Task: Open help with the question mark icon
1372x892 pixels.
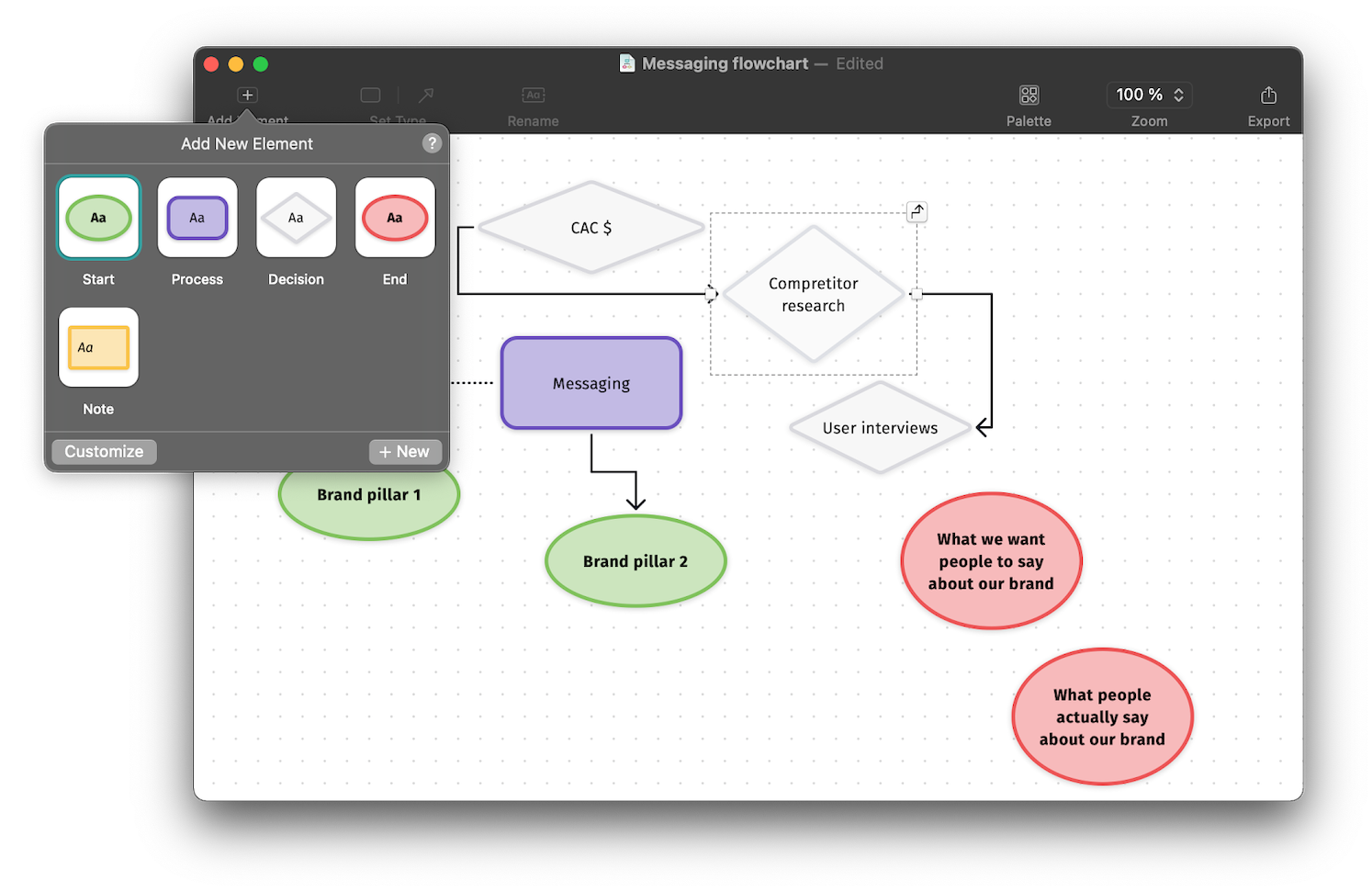Action: pos(432,142)
